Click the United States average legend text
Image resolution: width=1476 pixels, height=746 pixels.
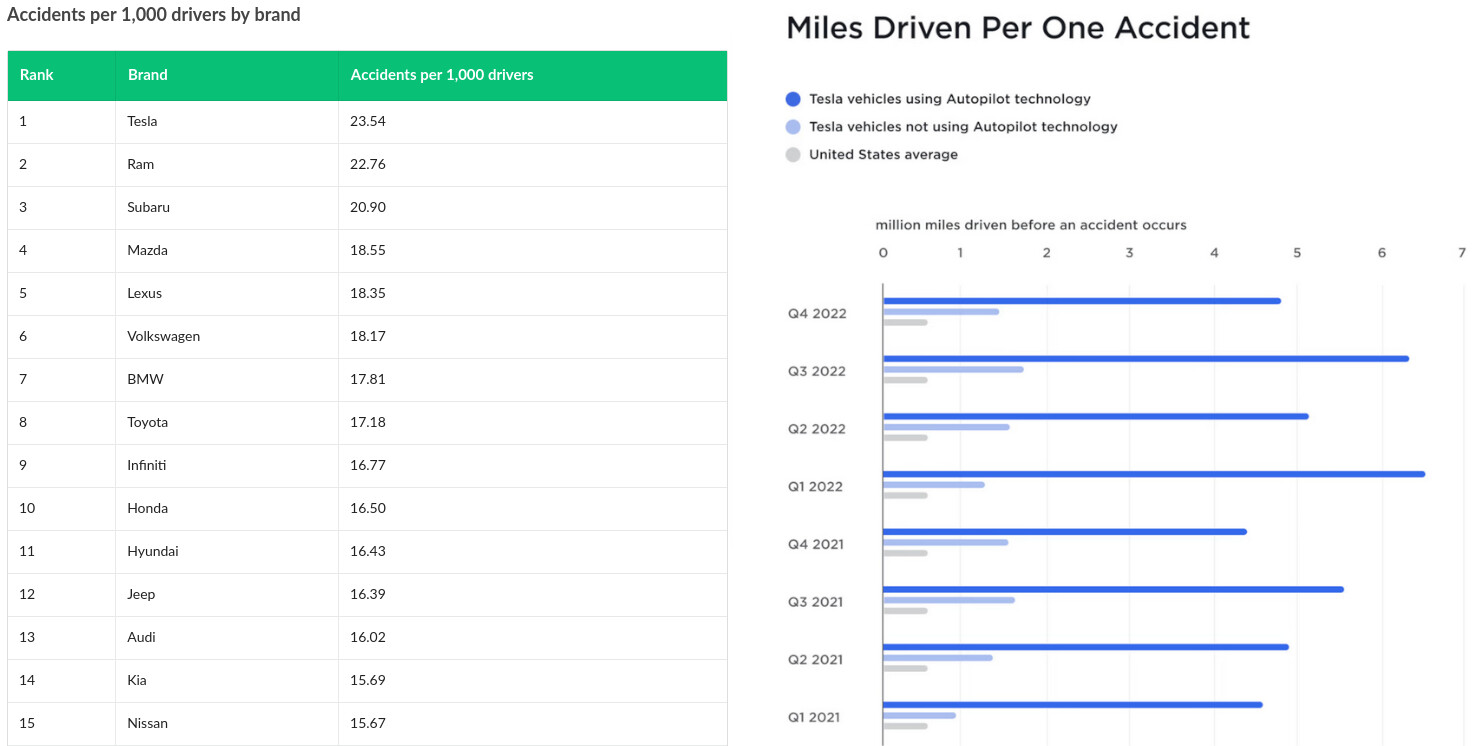tap(883, 155)
